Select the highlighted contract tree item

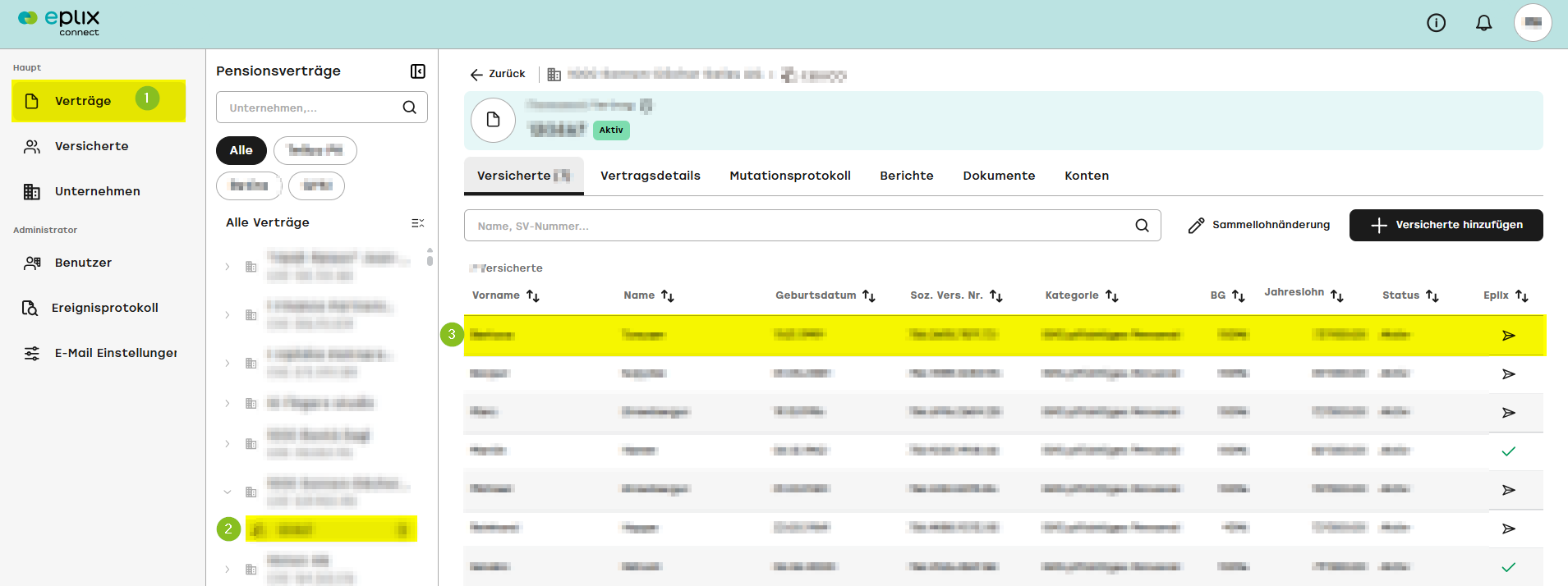point(331,529)
